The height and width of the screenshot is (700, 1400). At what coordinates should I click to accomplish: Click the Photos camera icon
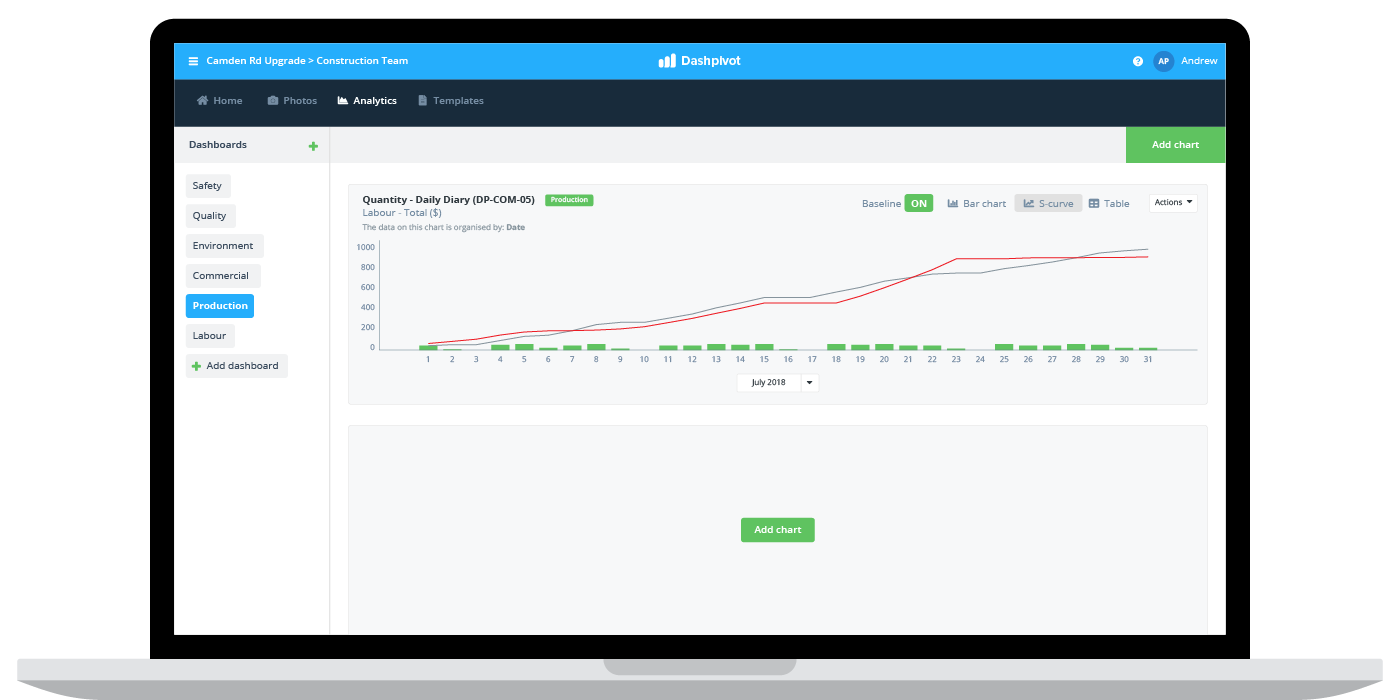(x=273, y=101)
